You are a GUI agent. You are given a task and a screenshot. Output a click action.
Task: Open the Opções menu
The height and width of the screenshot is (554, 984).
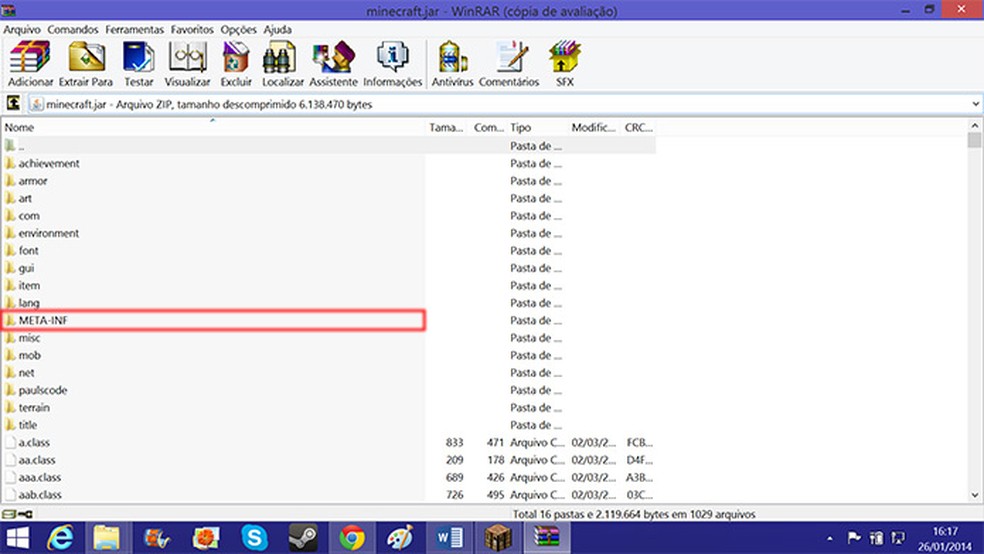tap(238, 29)
